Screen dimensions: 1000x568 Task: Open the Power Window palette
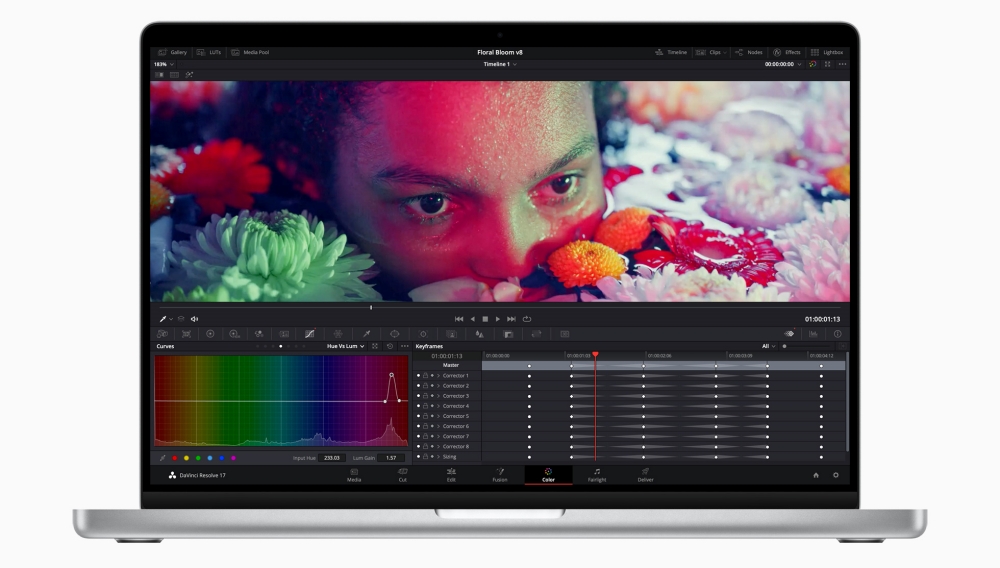click(x=395, y=334)
